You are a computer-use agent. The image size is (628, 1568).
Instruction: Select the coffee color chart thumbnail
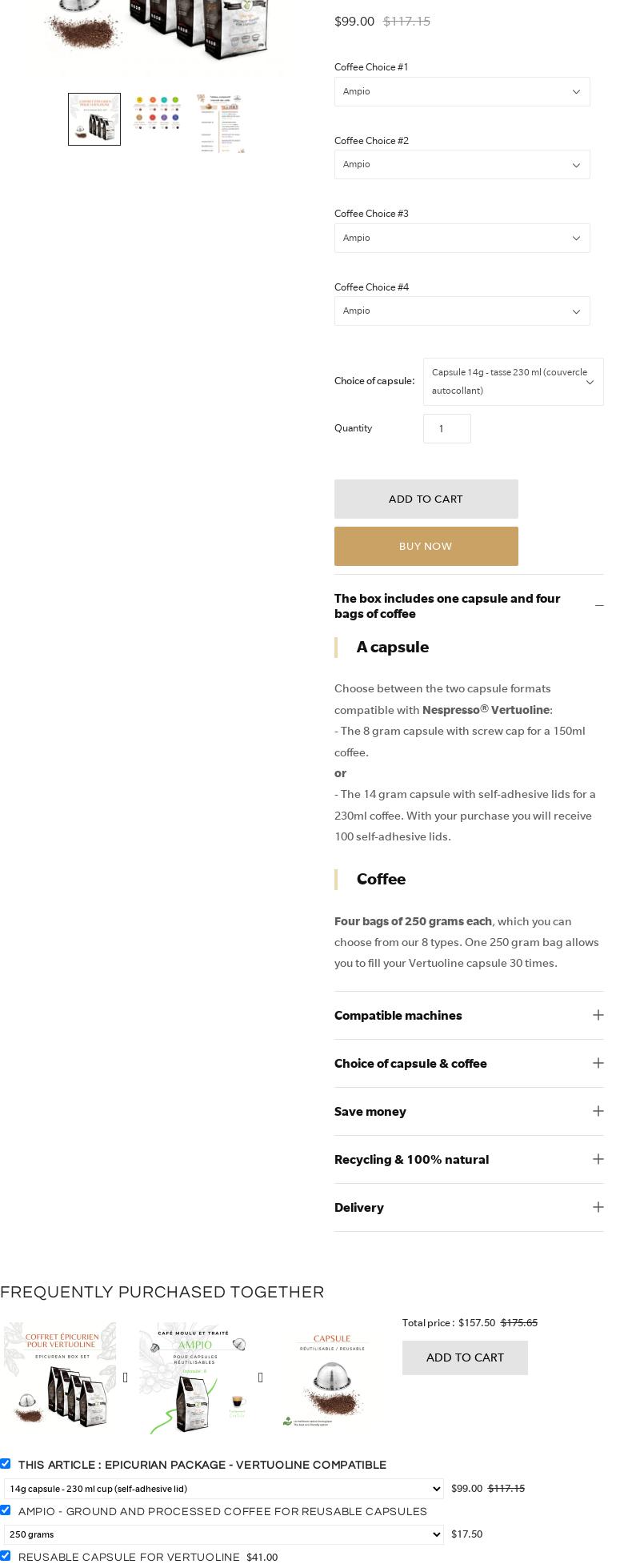pos(158,113)
